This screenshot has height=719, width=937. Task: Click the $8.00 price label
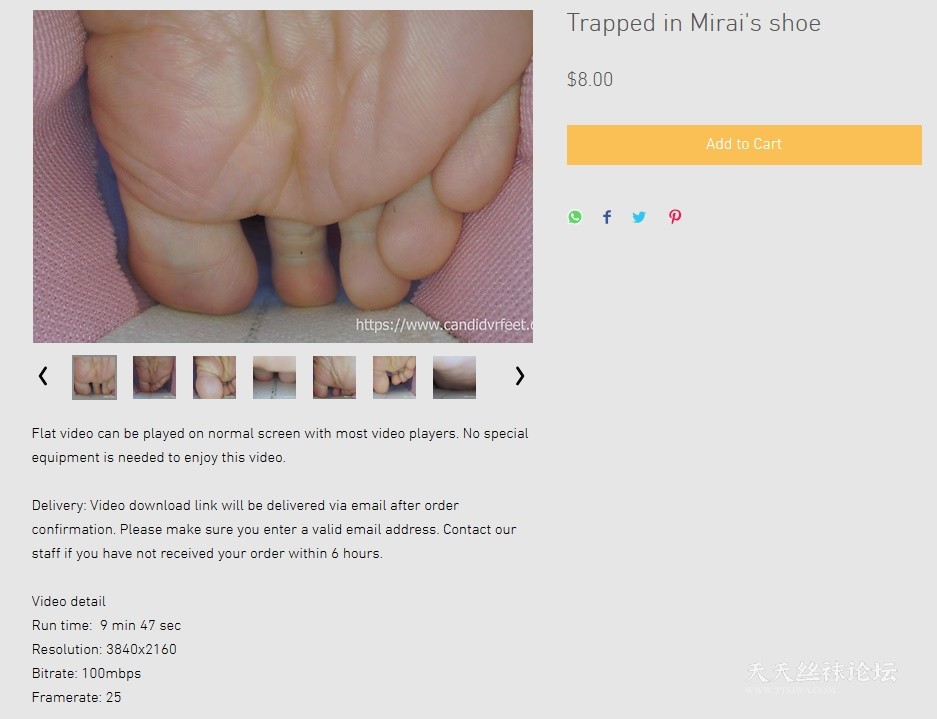coord(590,79)
